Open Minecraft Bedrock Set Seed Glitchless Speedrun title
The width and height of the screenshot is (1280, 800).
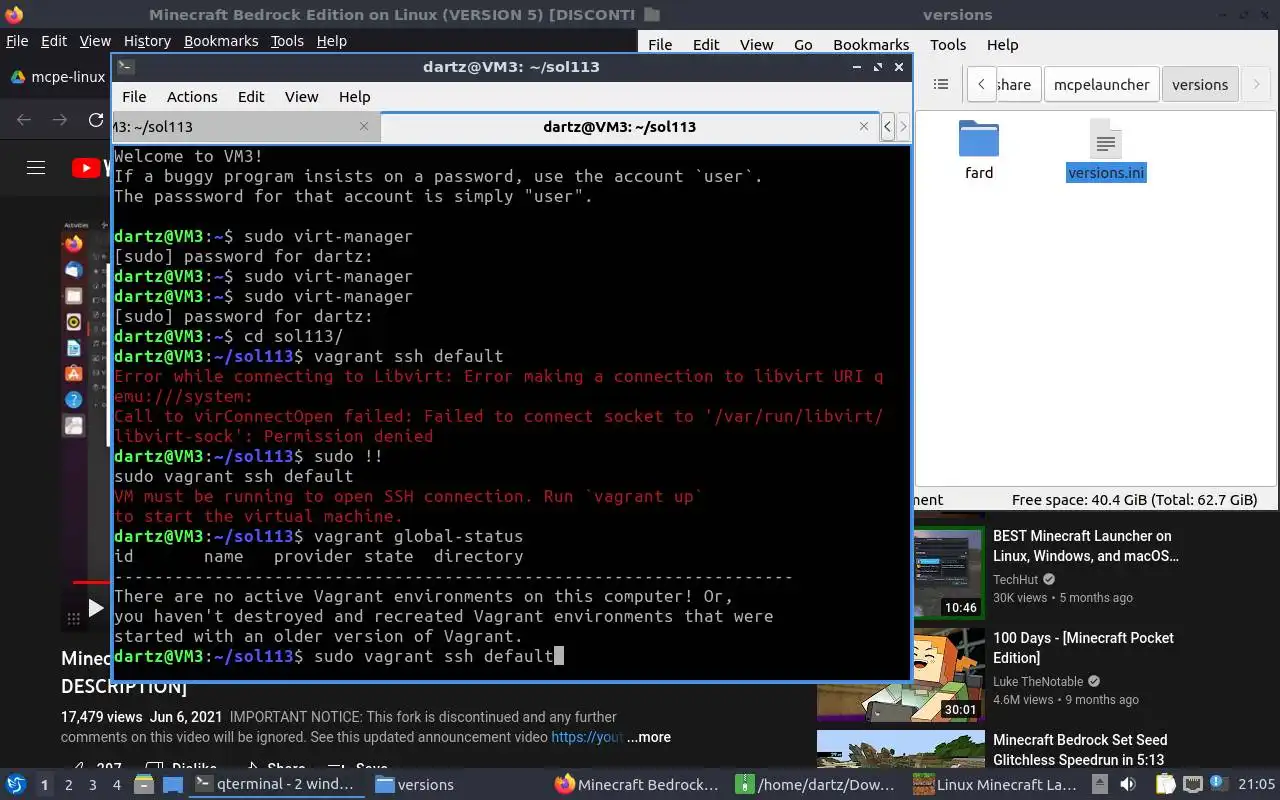(1080, 750)
